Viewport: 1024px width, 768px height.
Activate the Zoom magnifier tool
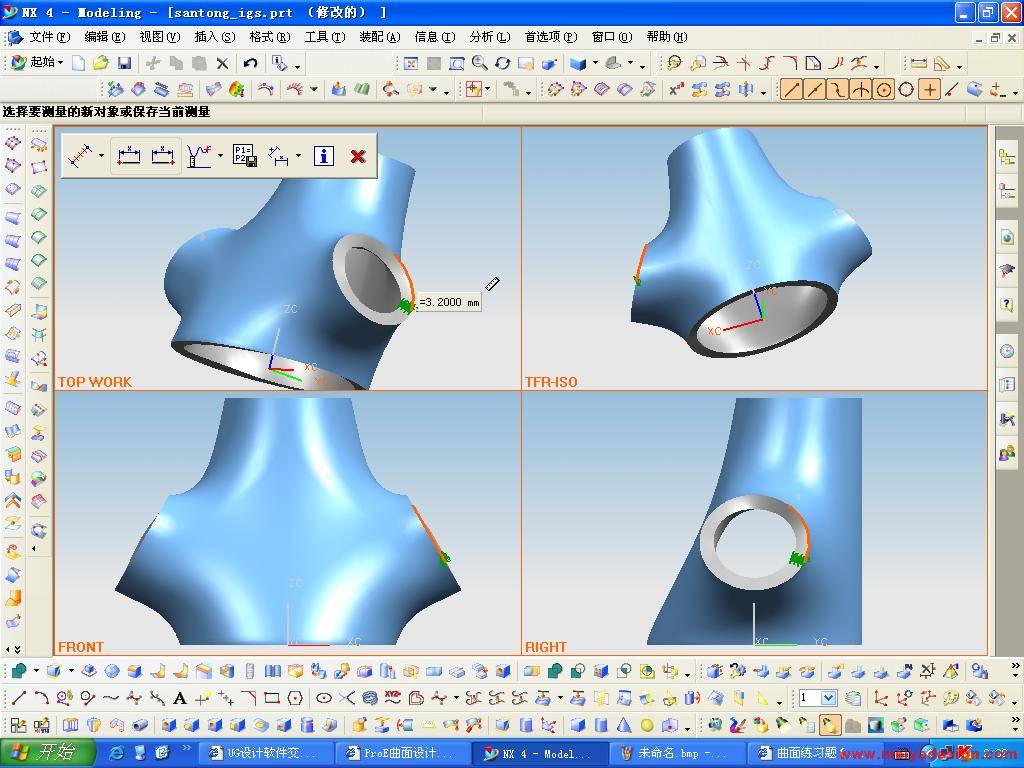point(479,63)
